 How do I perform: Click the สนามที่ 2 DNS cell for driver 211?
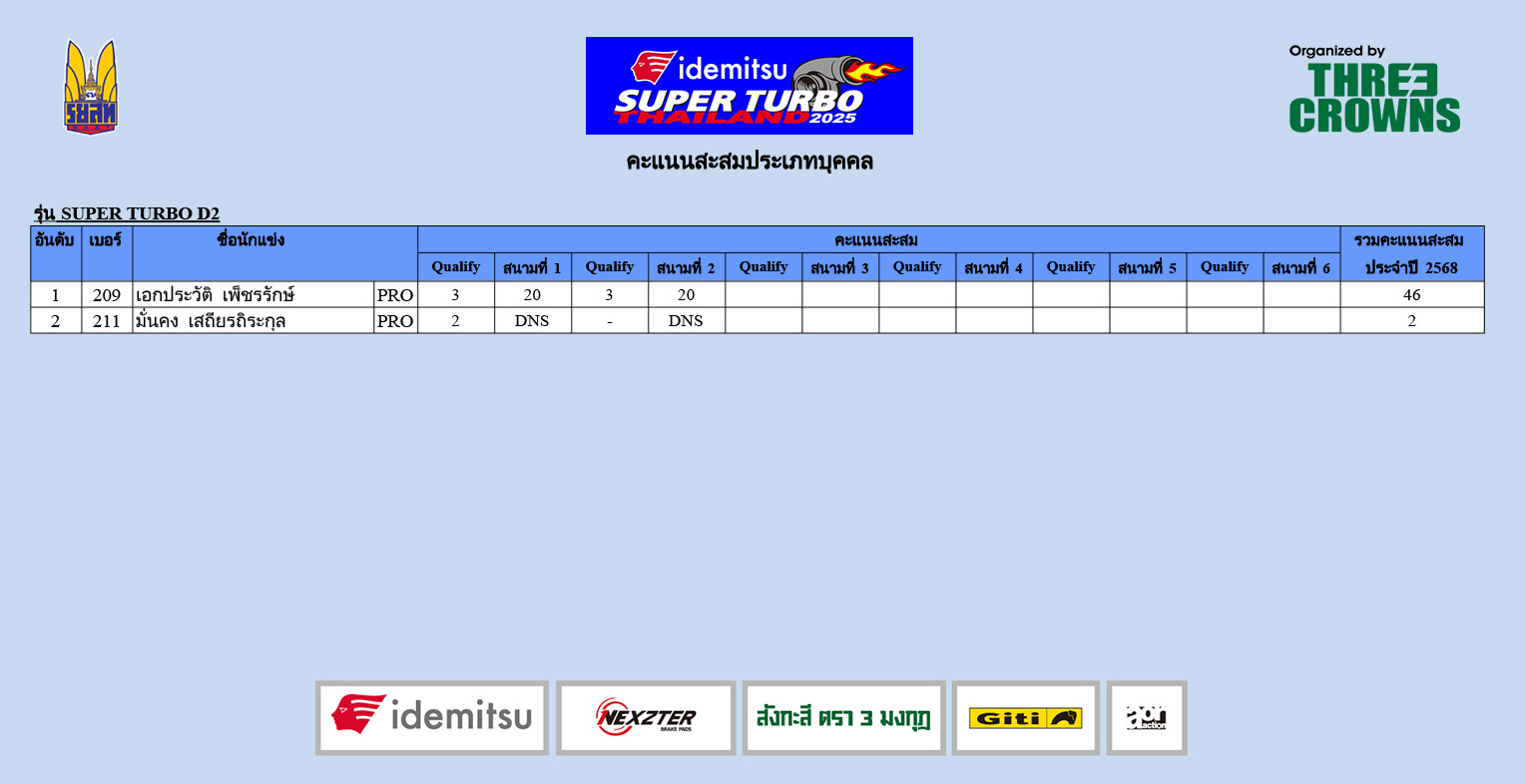pos(686,320)
